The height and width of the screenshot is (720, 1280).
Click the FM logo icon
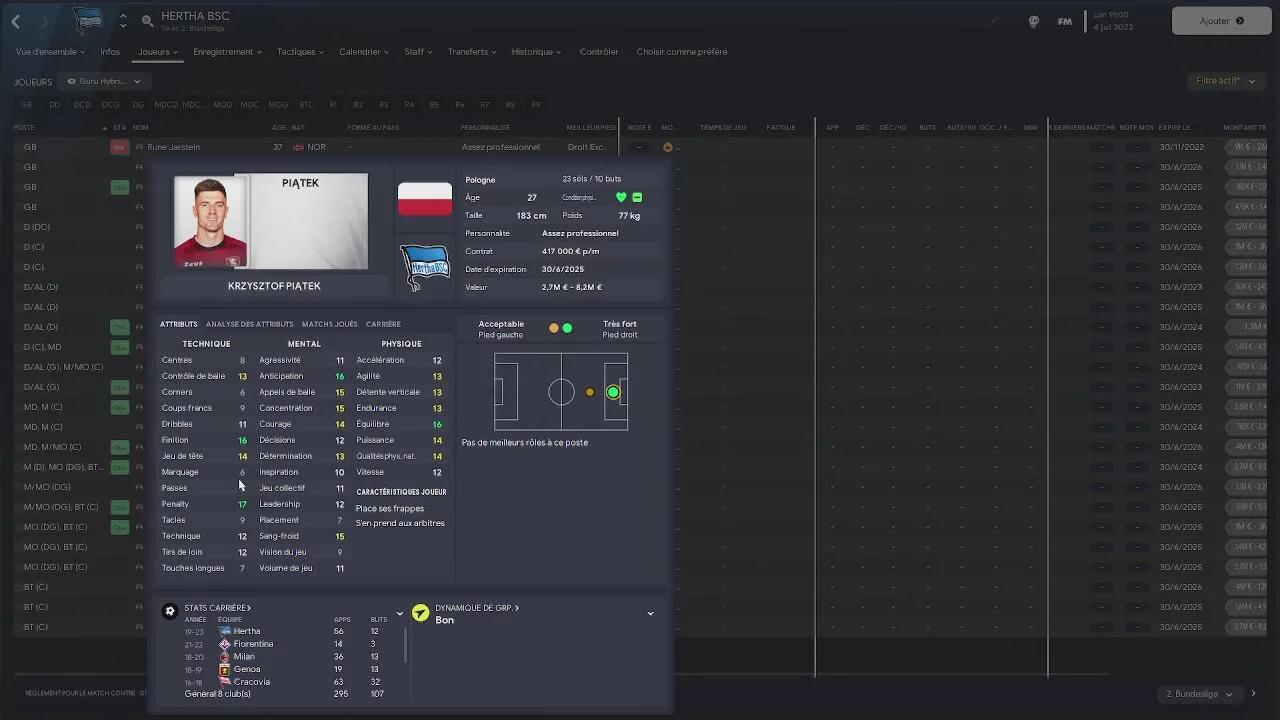click(x=1065, y=21)
